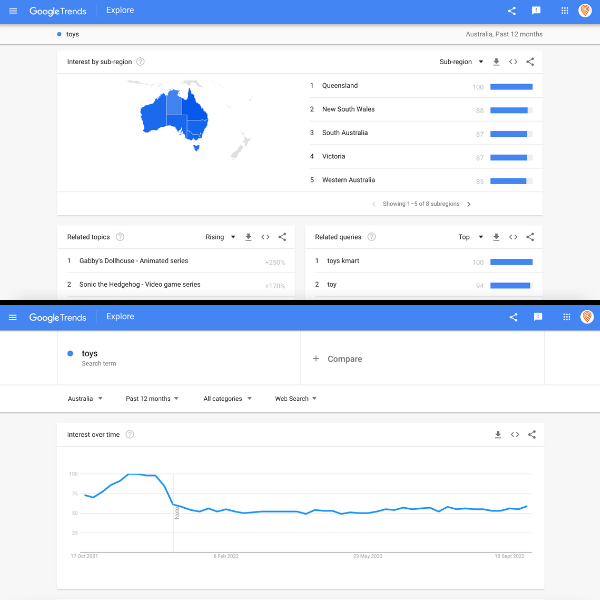Download the Interest over time chart data
This screenshot has height=600, width=600.
pyautogui.click(x=497, y=434)
